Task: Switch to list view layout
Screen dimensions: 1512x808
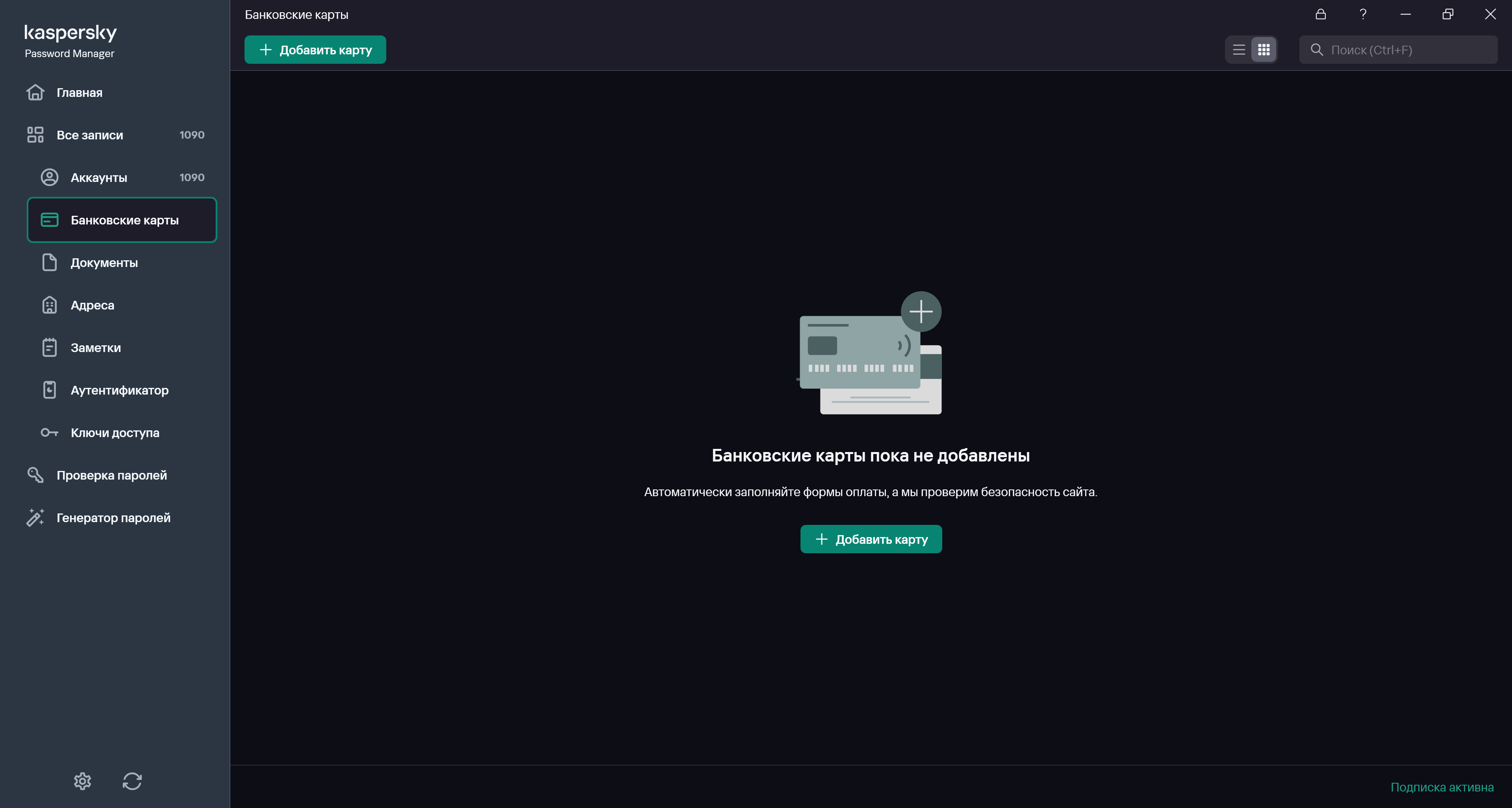Action: [1239, 50]
